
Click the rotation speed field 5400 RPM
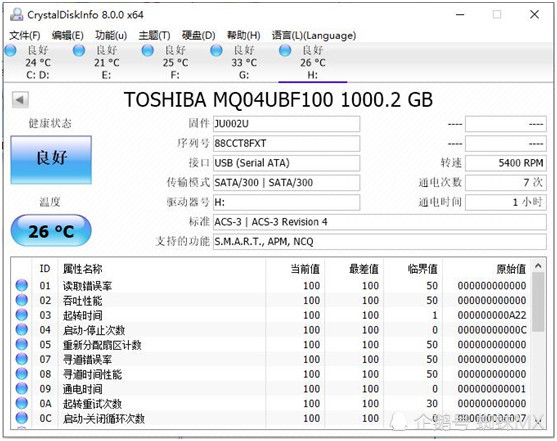[506, 163]
